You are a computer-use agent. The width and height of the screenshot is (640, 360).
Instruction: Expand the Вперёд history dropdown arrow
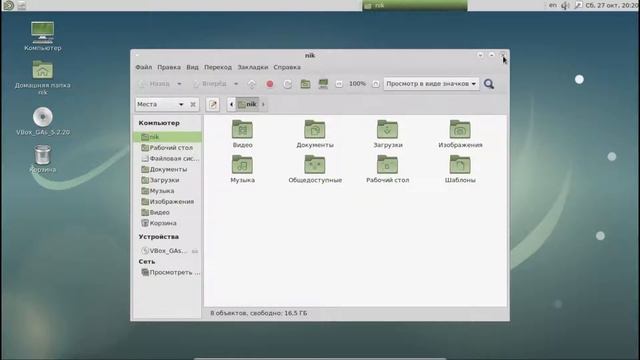(236, 84)
